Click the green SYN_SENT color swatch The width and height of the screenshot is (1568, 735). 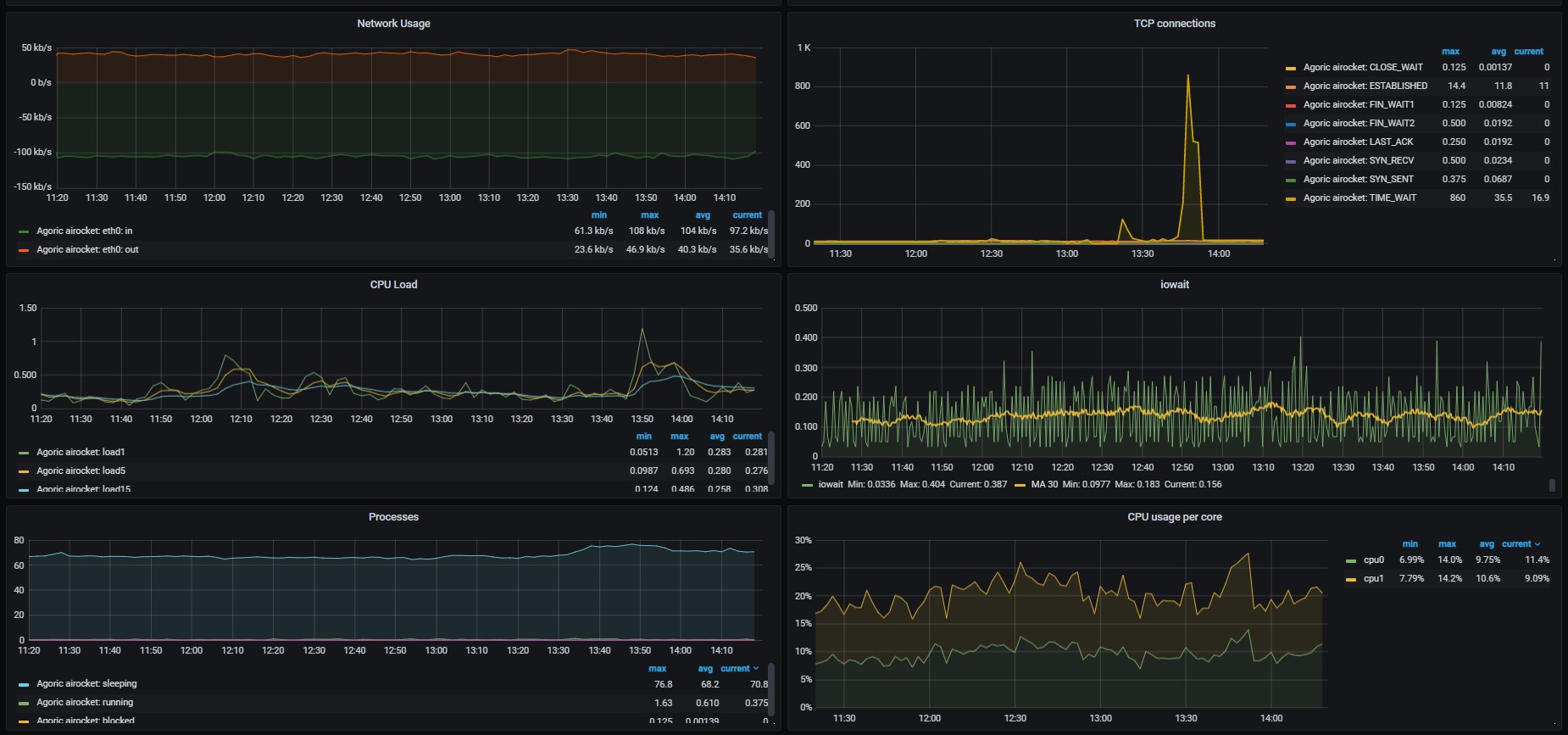1291,180
